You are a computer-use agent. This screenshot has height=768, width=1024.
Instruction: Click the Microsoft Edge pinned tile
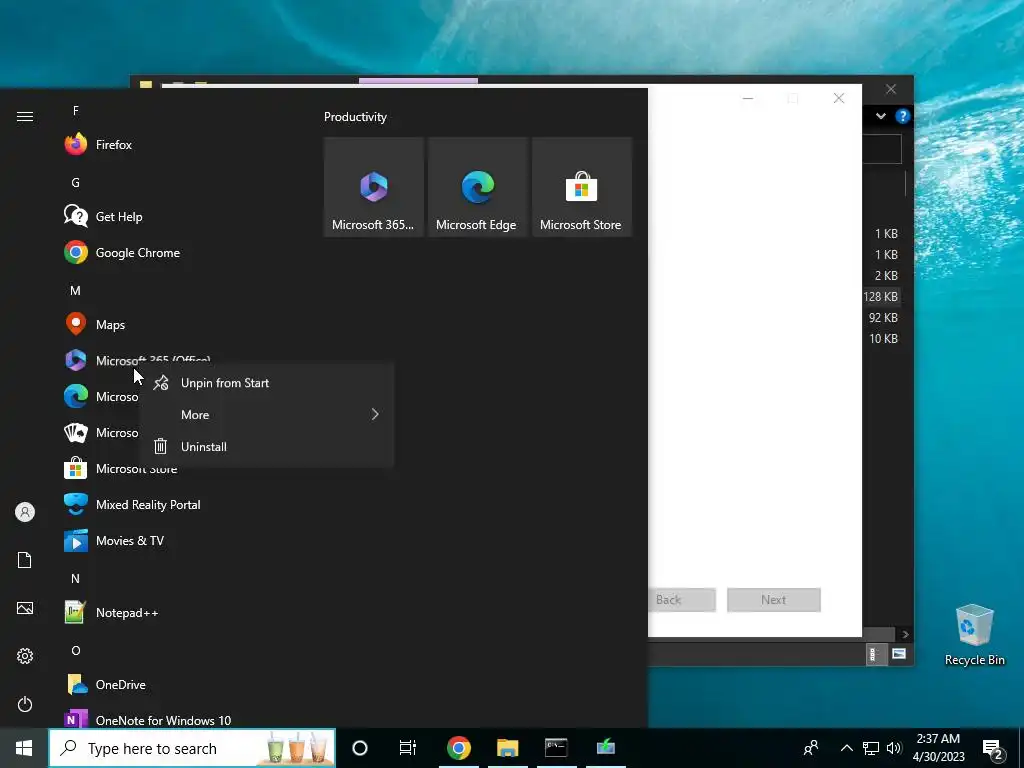pos(477,187)
